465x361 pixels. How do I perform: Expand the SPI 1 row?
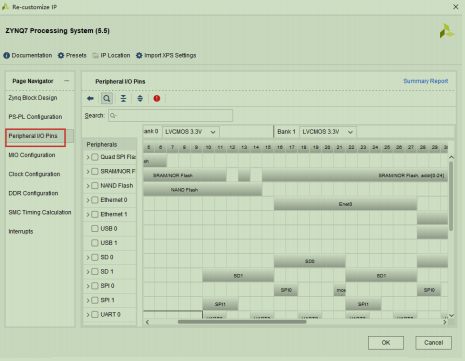click(x=88, y=300)
